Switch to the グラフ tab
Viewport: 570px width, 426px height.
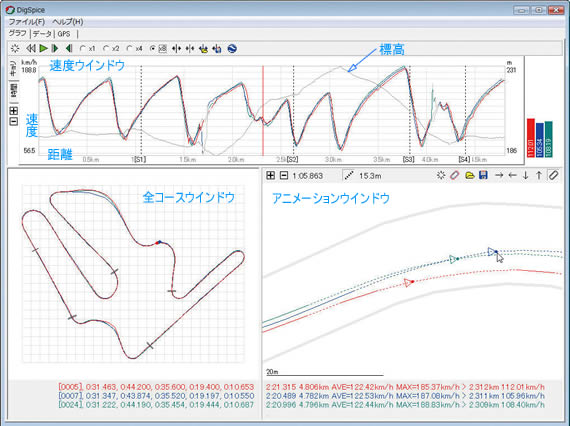tap(17, 33)
